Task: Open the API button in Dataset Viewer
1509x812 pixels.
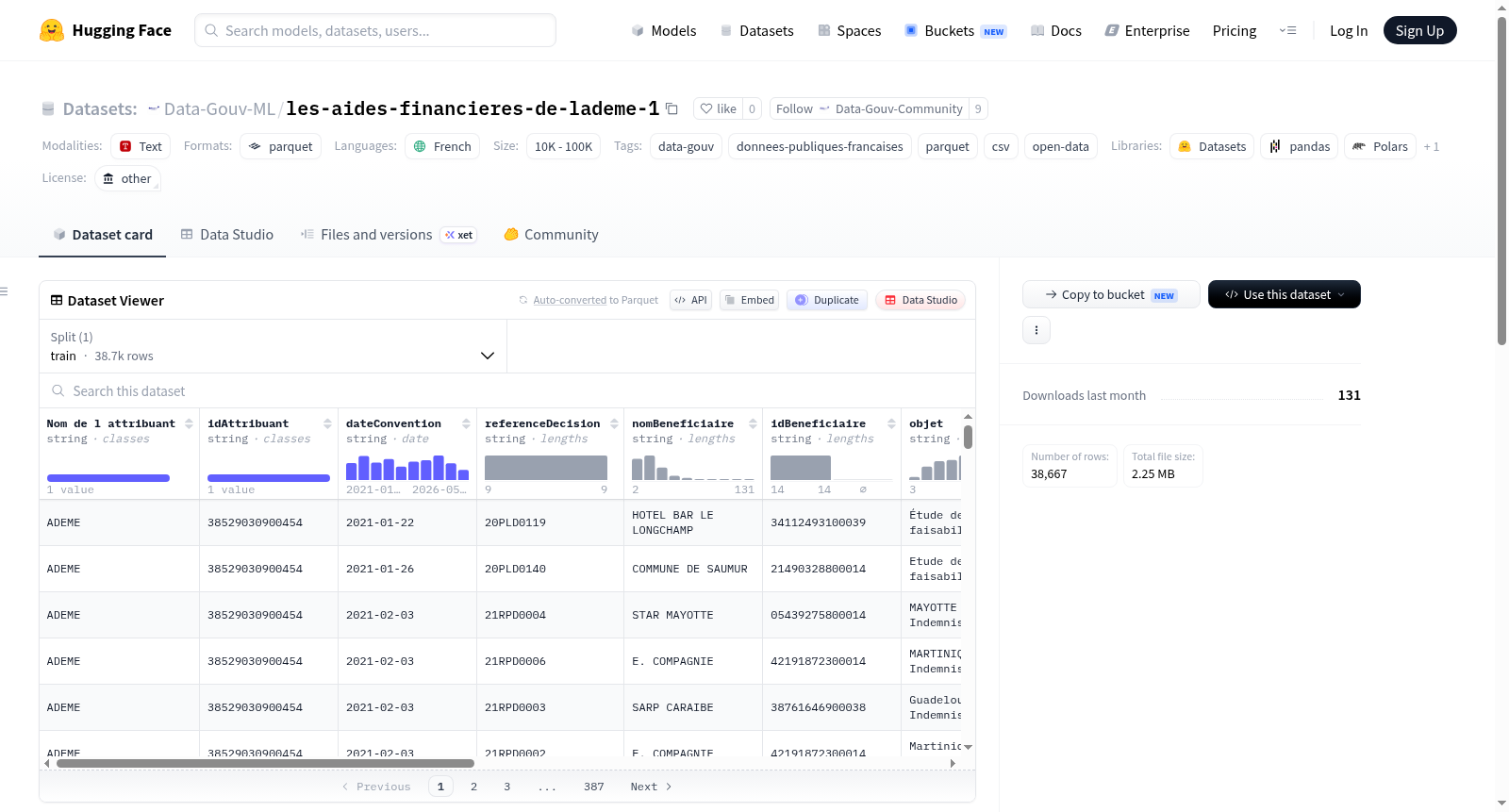Action: [x=690, y=300]
